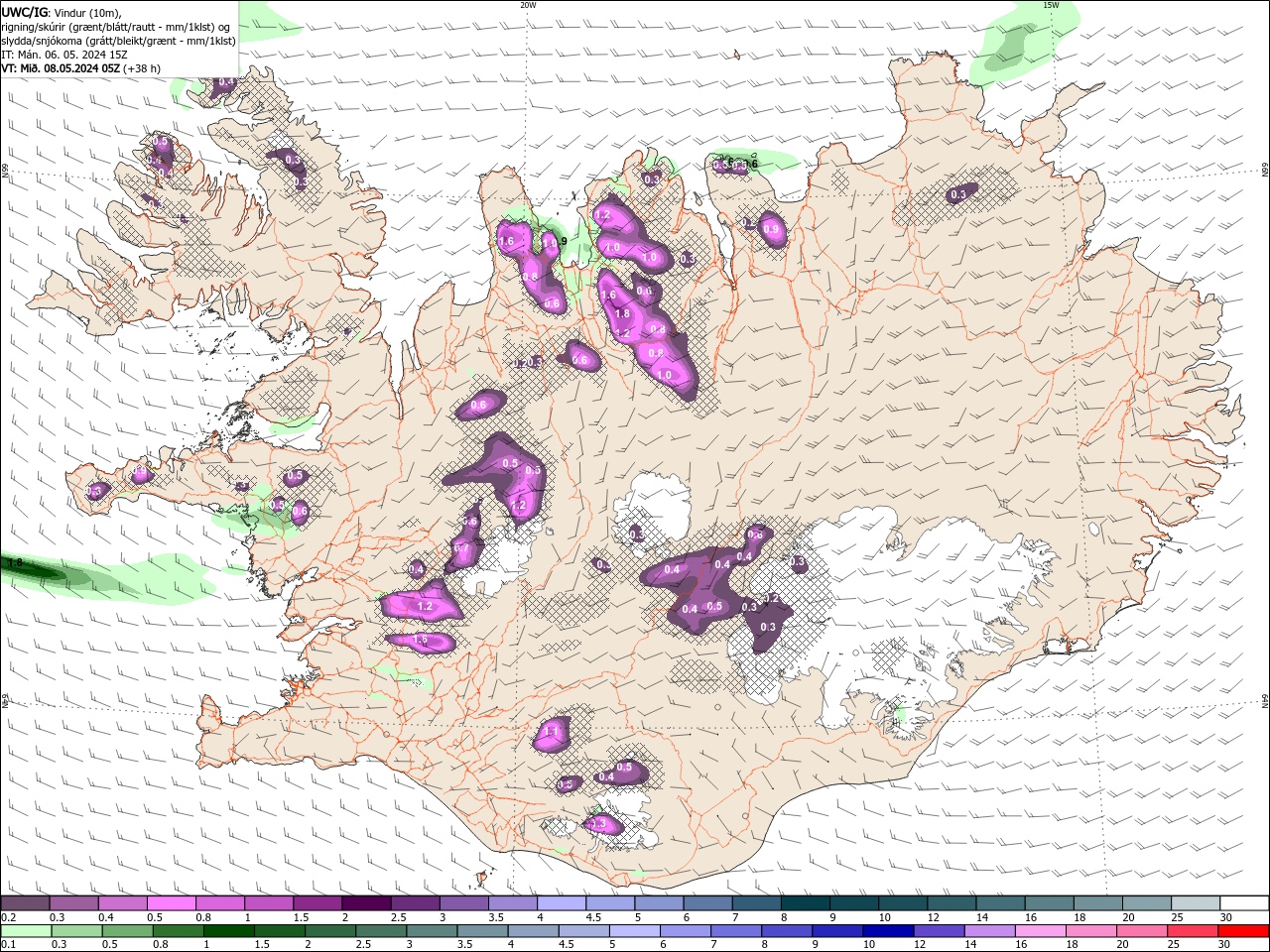Click the '0.2' label on the snow legend

8,917
